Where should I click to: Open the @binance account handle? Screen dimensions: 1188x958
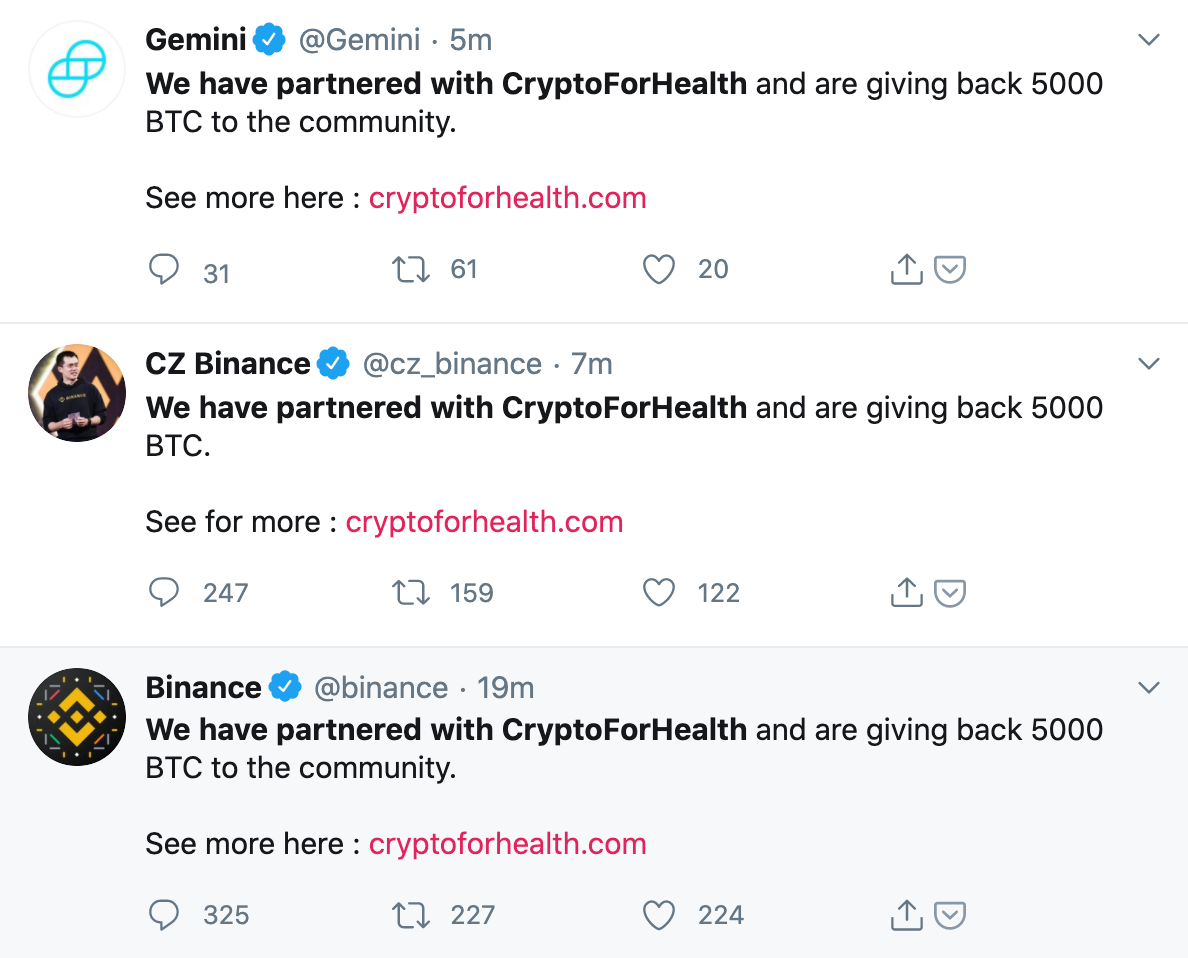point(380,688)
